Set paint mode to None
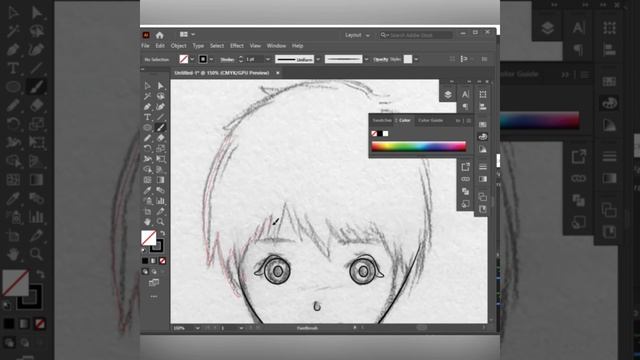 162,261
